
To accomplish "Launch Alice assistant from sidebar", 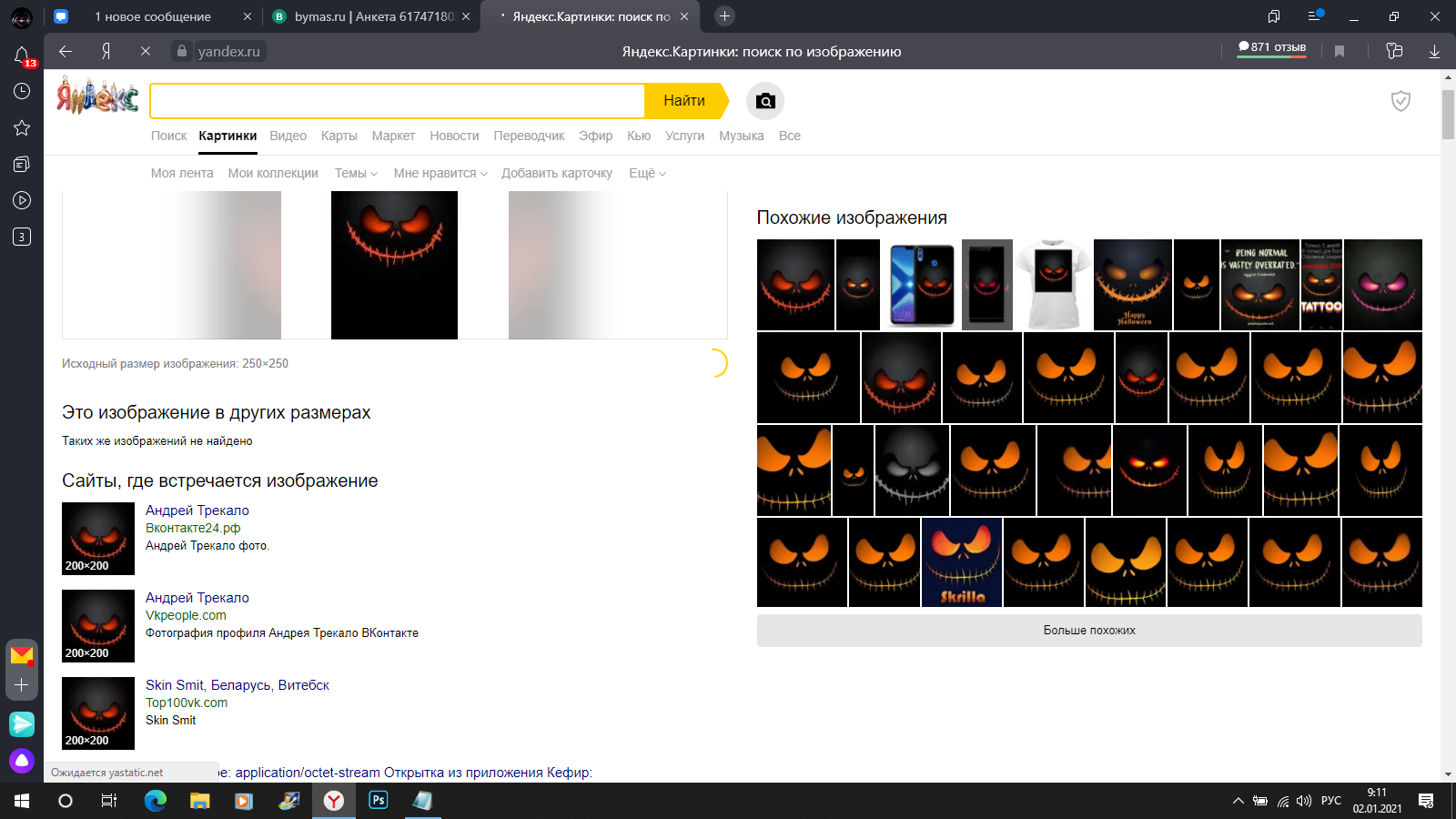I will (x=22, y=760).
